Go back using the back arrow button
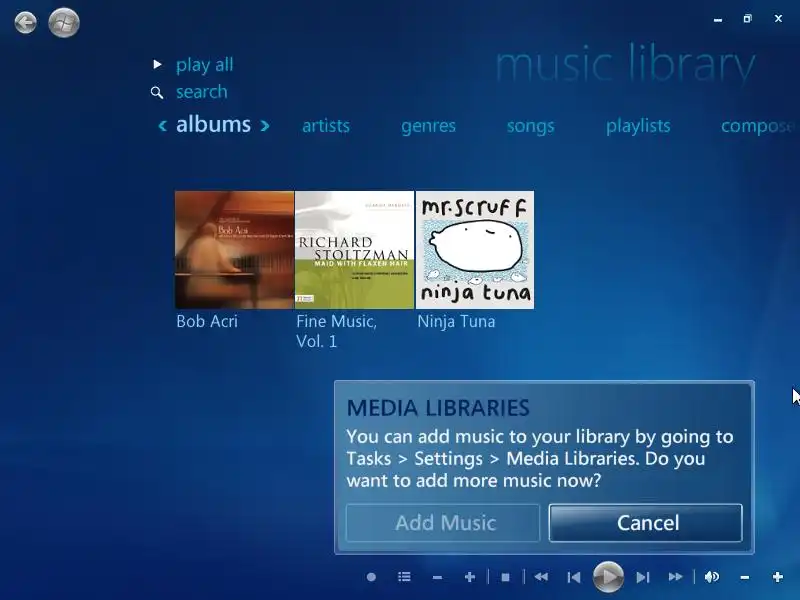This screenshot has width=800, height=600. pyautogui.click(x=26, y=23)
